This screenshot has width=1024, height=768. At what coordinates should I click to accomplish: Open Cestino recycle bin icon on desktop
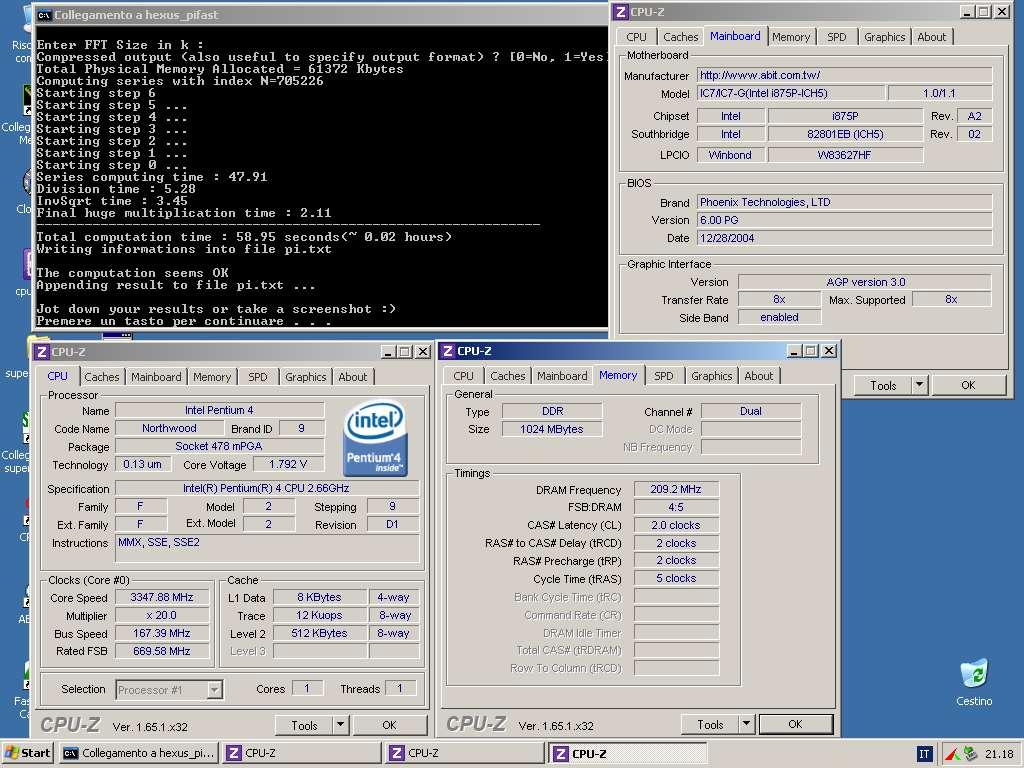(974, 682)
